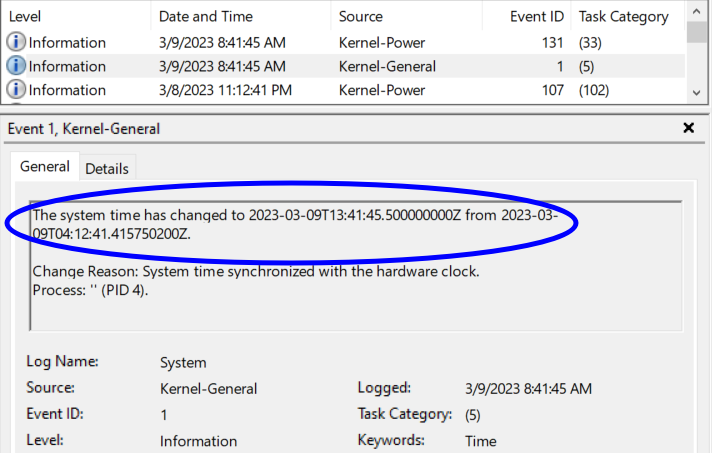Image resolution: width=712 pixels, height=453 pixels.
Task: Click the Log Name value System
Action: click(x=183, y=363)
